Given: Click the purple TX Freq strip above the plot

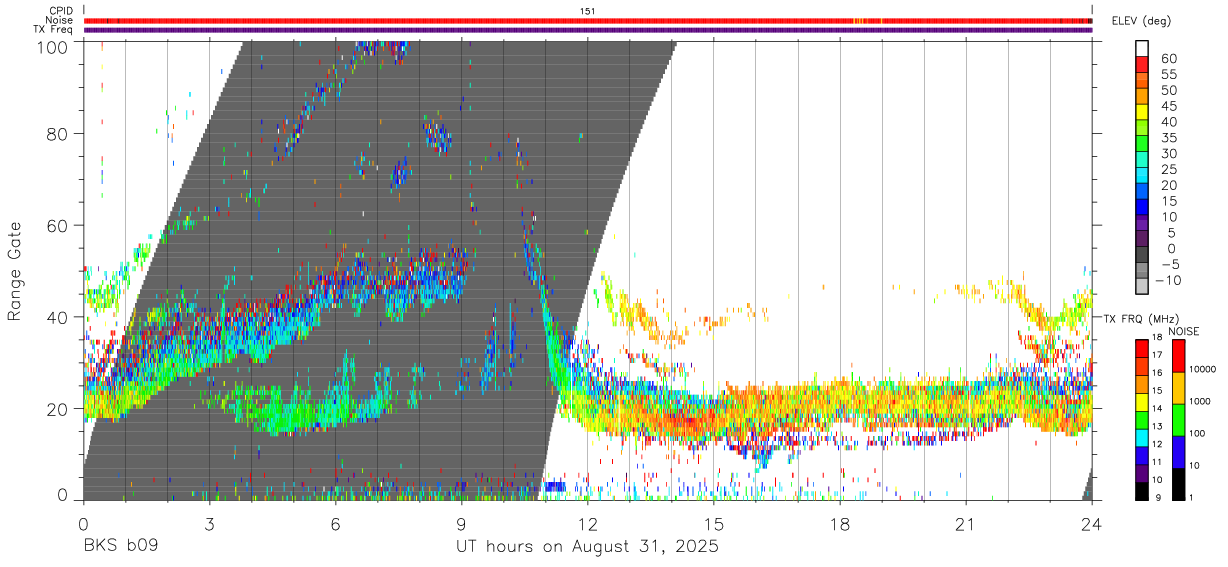Looking at the screenshot, I should [x=588, y=30].
